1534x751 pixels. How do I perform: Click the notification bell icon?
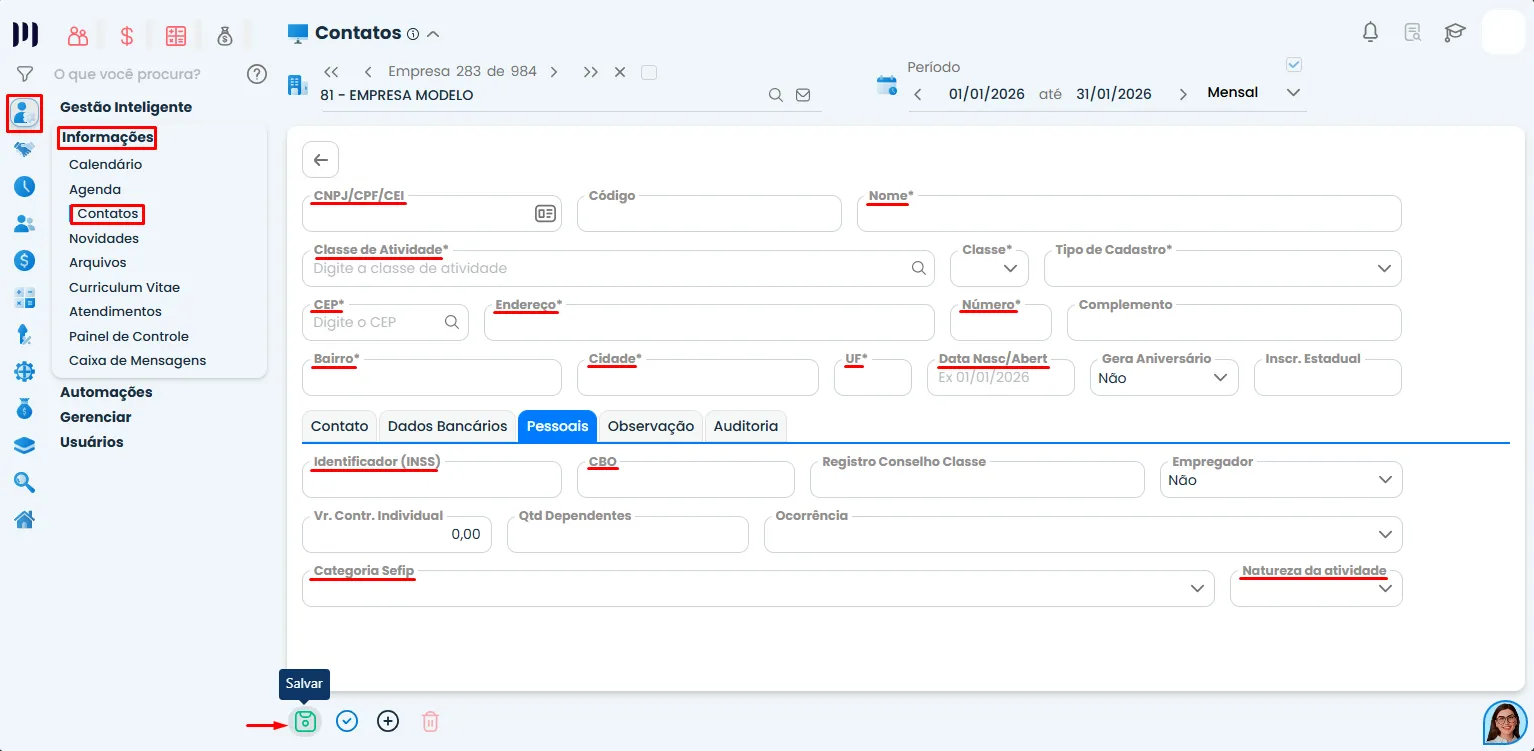[1370, 32]
